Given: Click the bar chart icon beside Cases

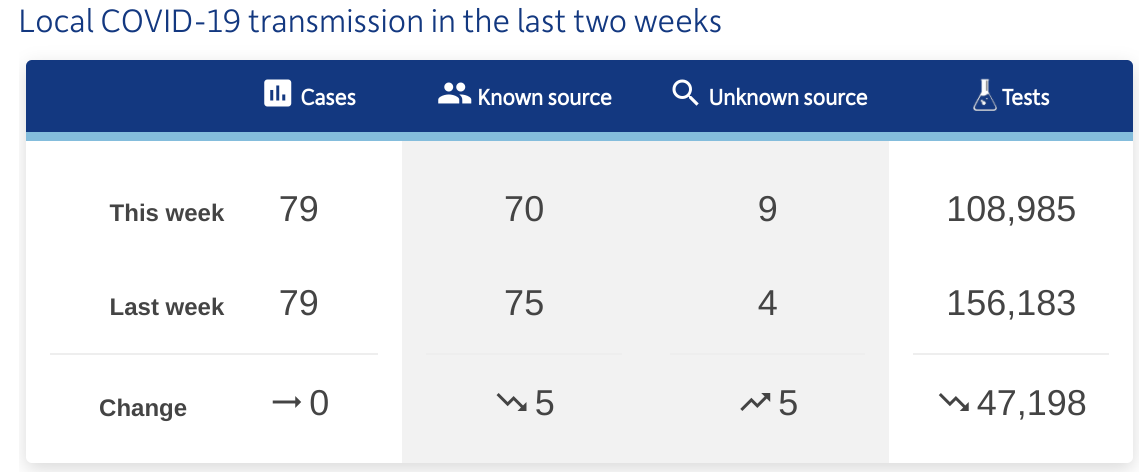Looking at the screenshot, I should point(277,94).
